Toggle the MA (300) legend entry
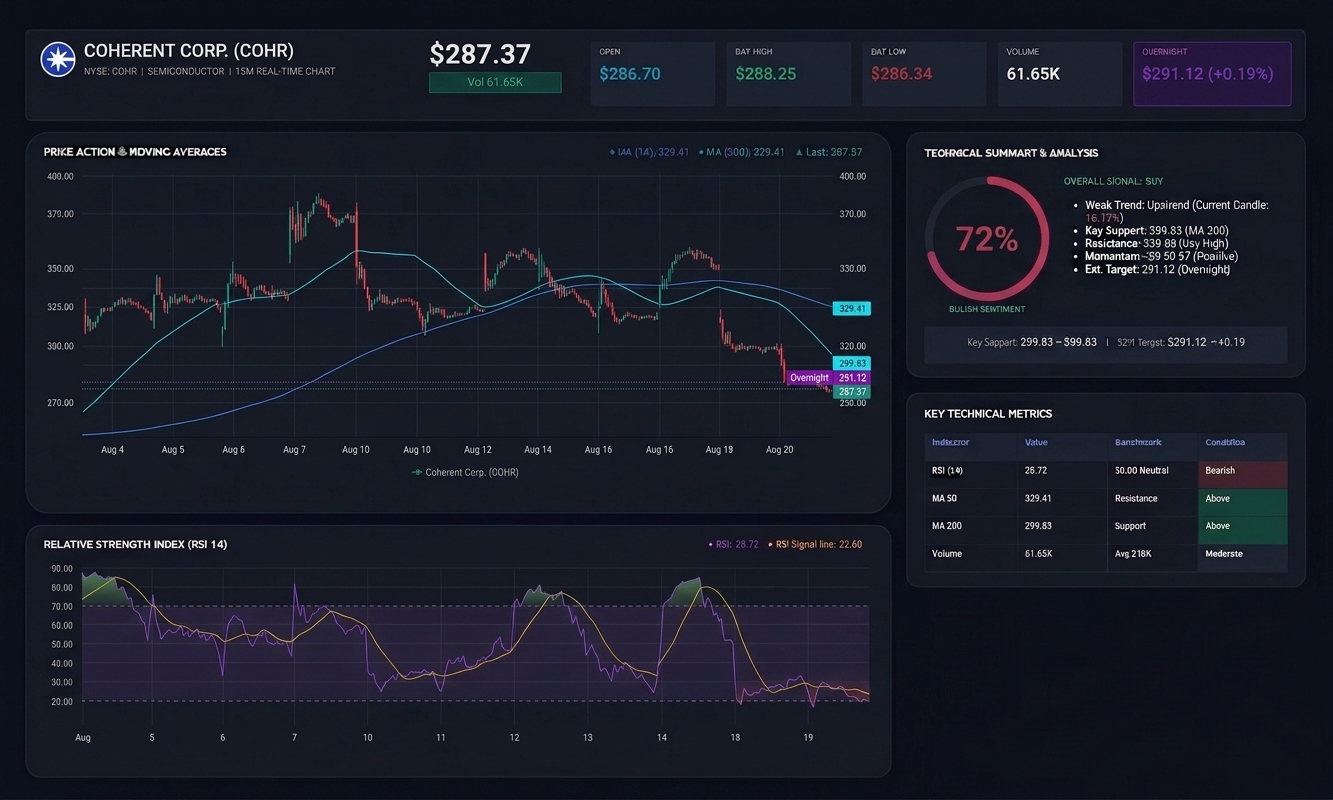Screen dimensions: 1333x800 click(742, 152)
